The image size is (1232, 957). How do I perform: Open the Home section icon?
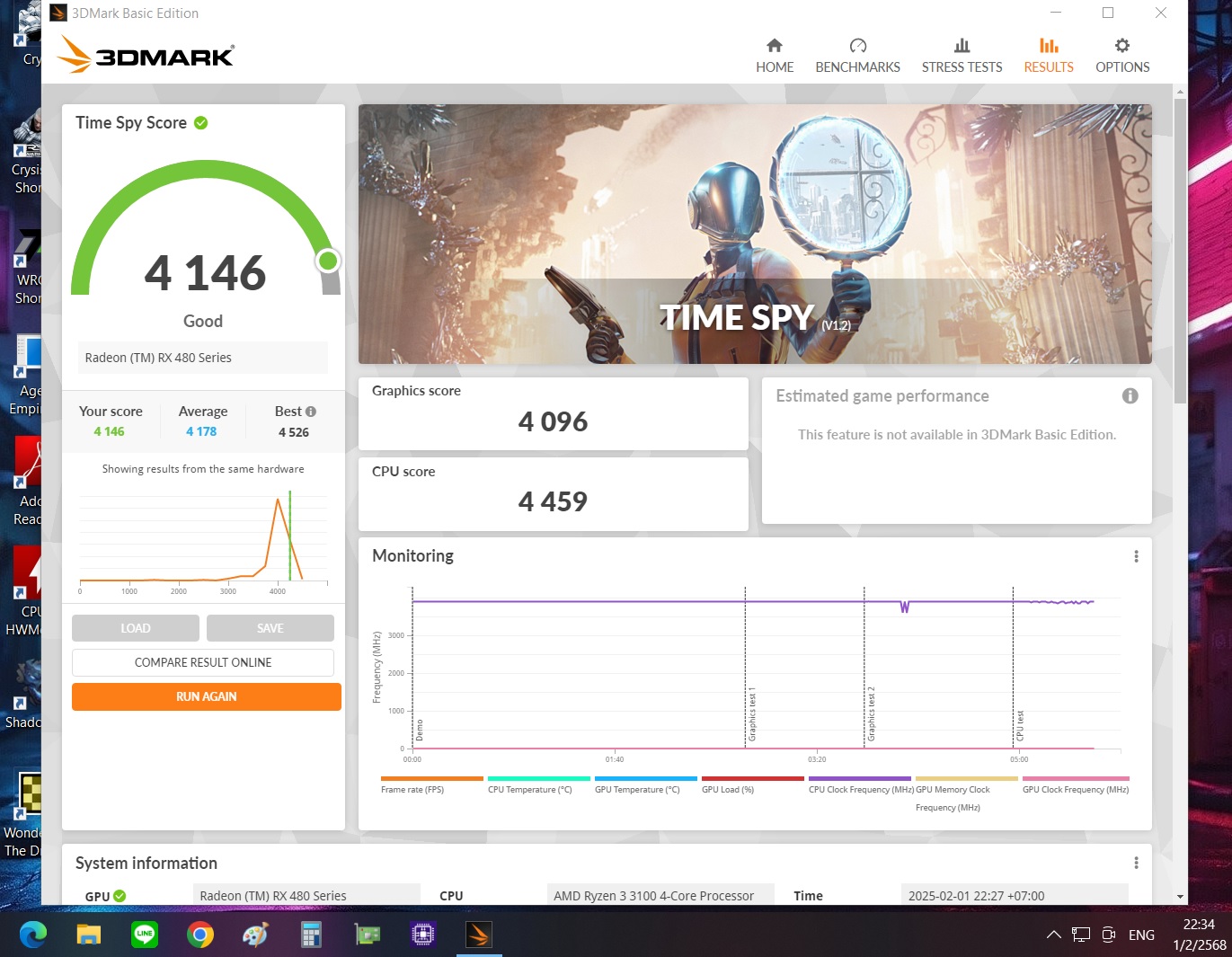point(774,46)
